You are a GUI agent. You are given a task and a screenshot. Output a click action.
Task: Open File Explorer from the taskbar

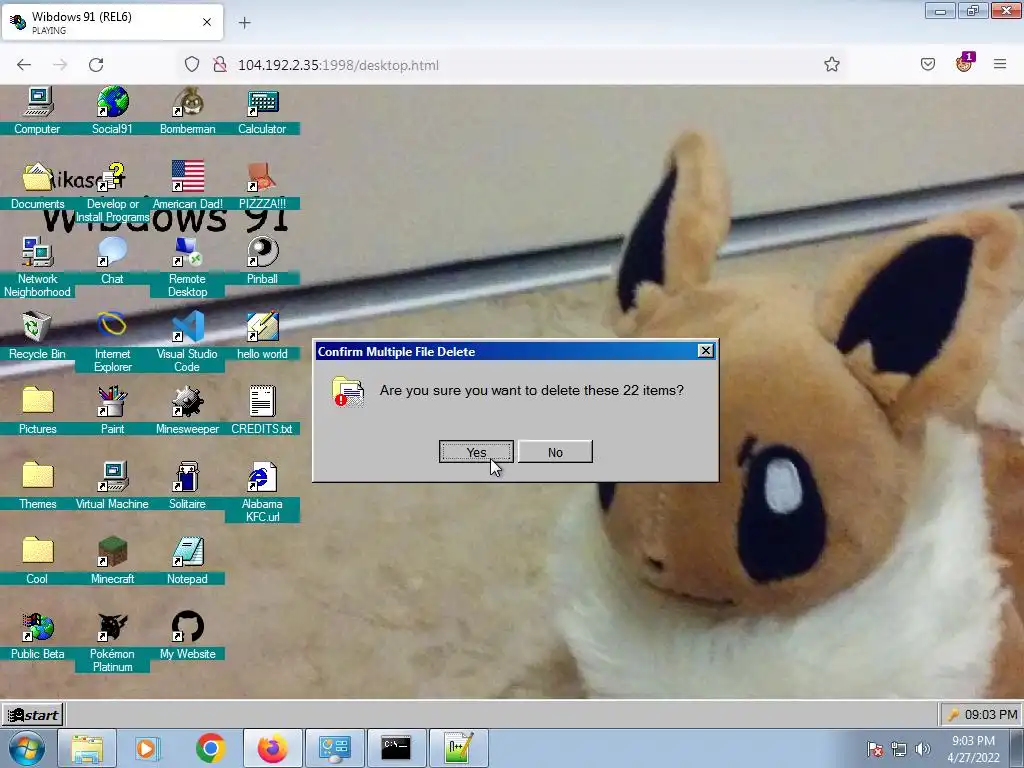tap(87, 748)
